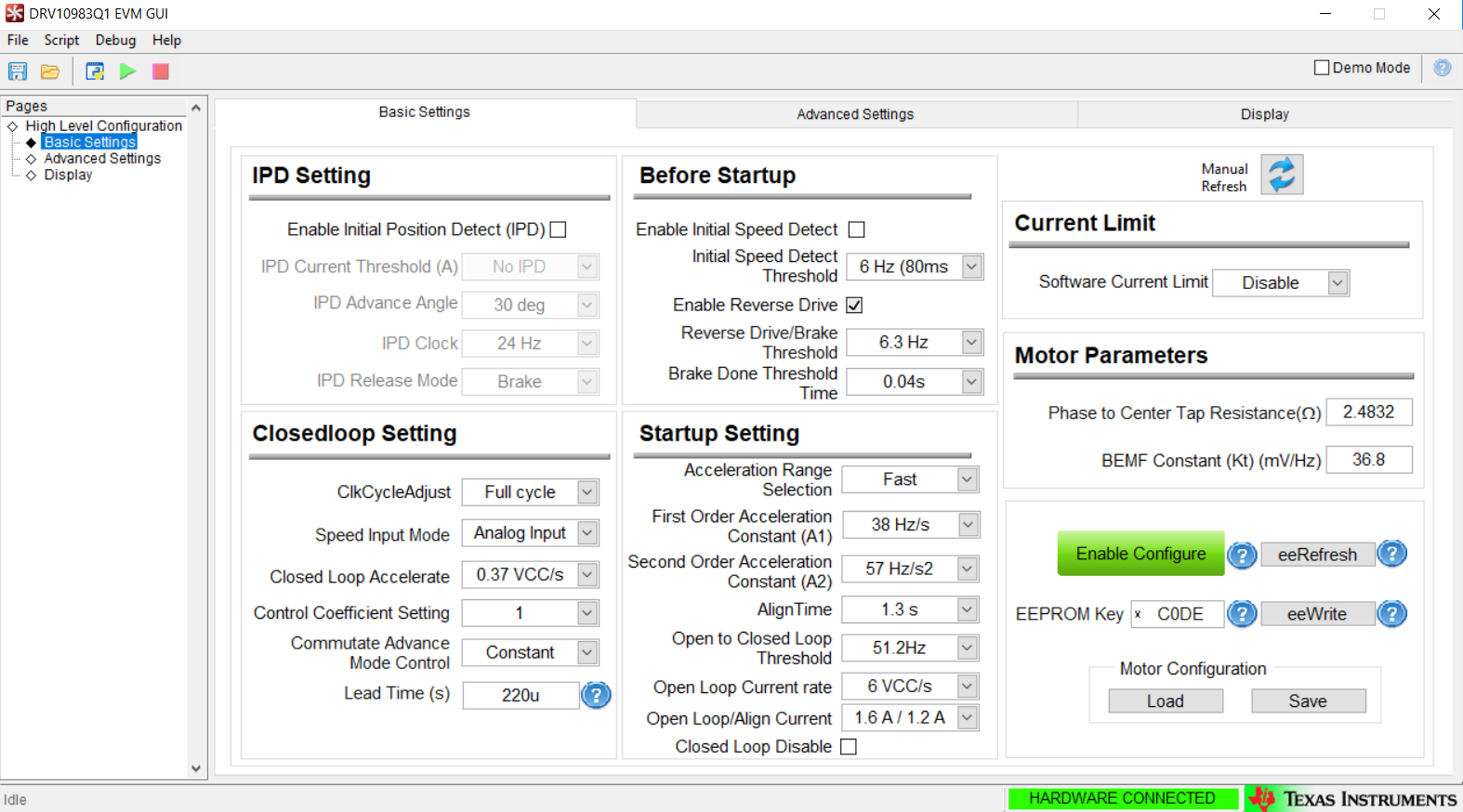
Task: Click Pages panel scroll up arrow
Action: tap(196, 108)
